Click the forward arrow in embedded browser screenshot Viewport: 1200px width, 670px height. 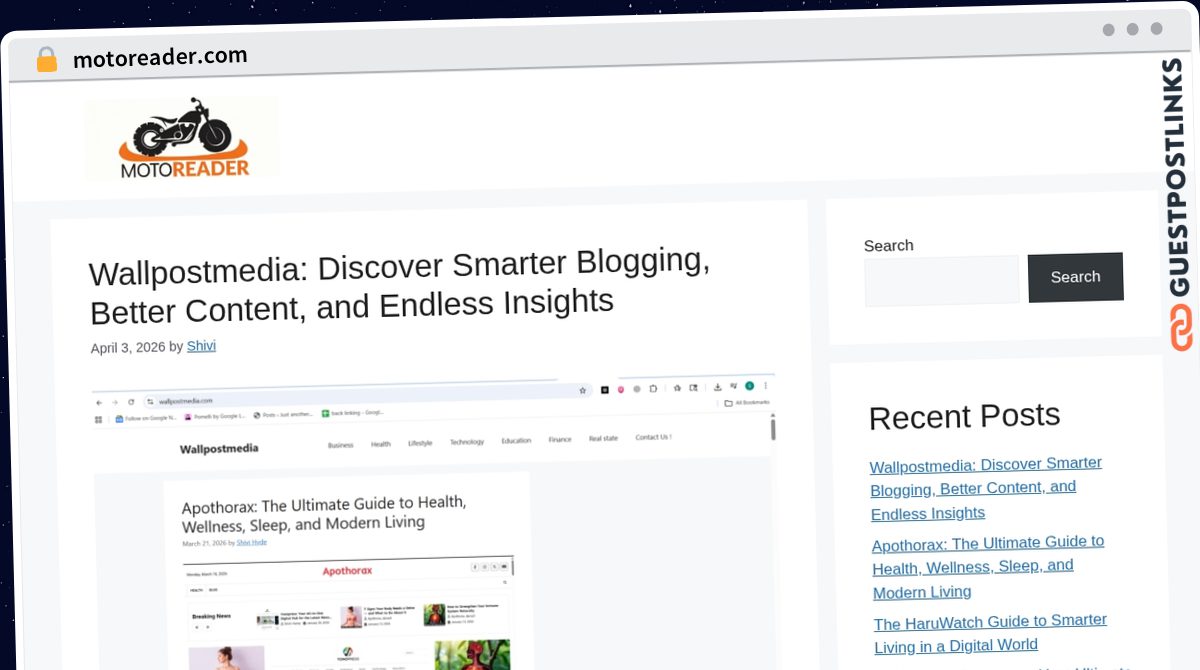(x=114, y=401)
